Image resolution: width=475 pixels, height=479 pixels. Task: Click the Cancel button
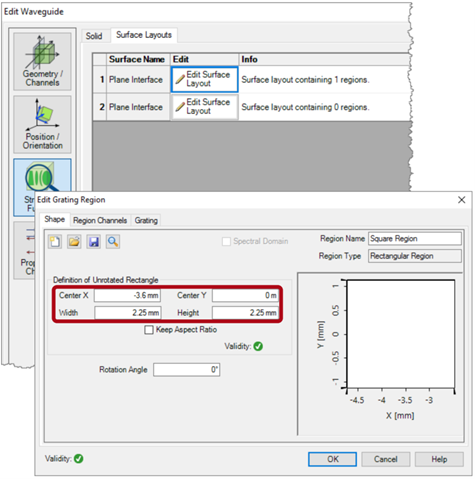pos(386,459)
